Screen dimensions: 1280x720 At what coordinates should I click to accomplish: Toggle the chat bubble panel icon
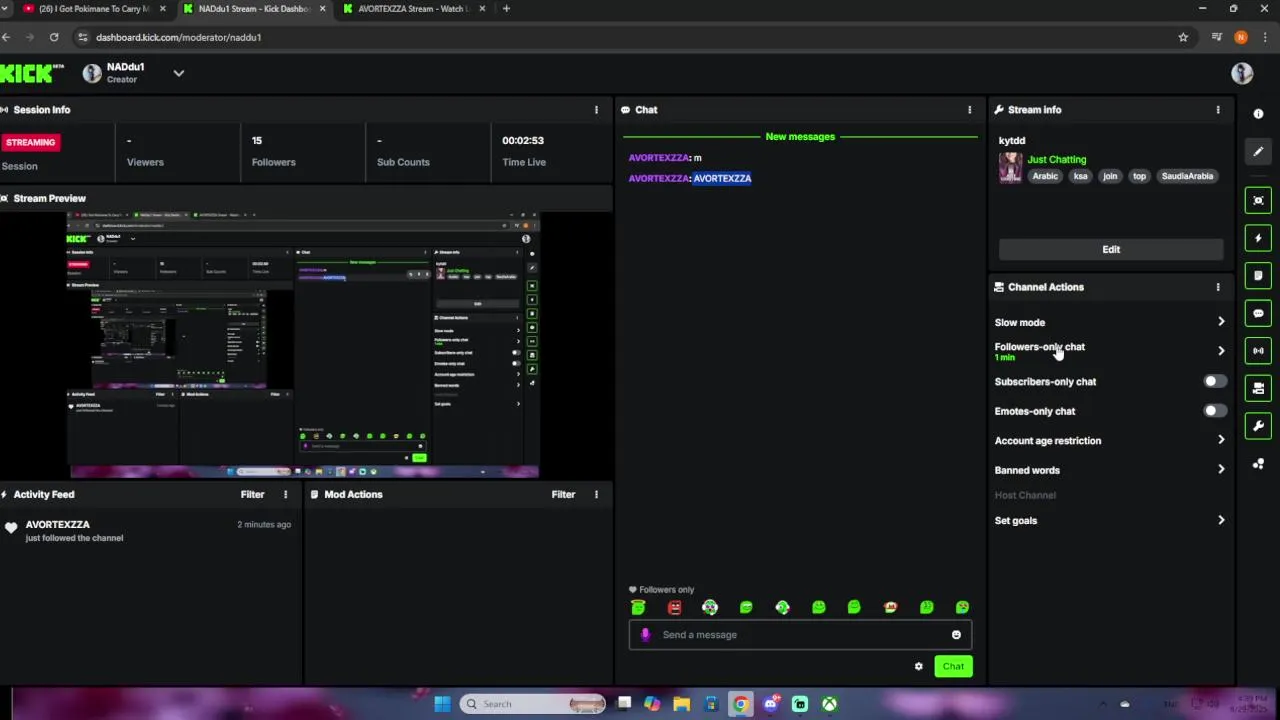1258,313
